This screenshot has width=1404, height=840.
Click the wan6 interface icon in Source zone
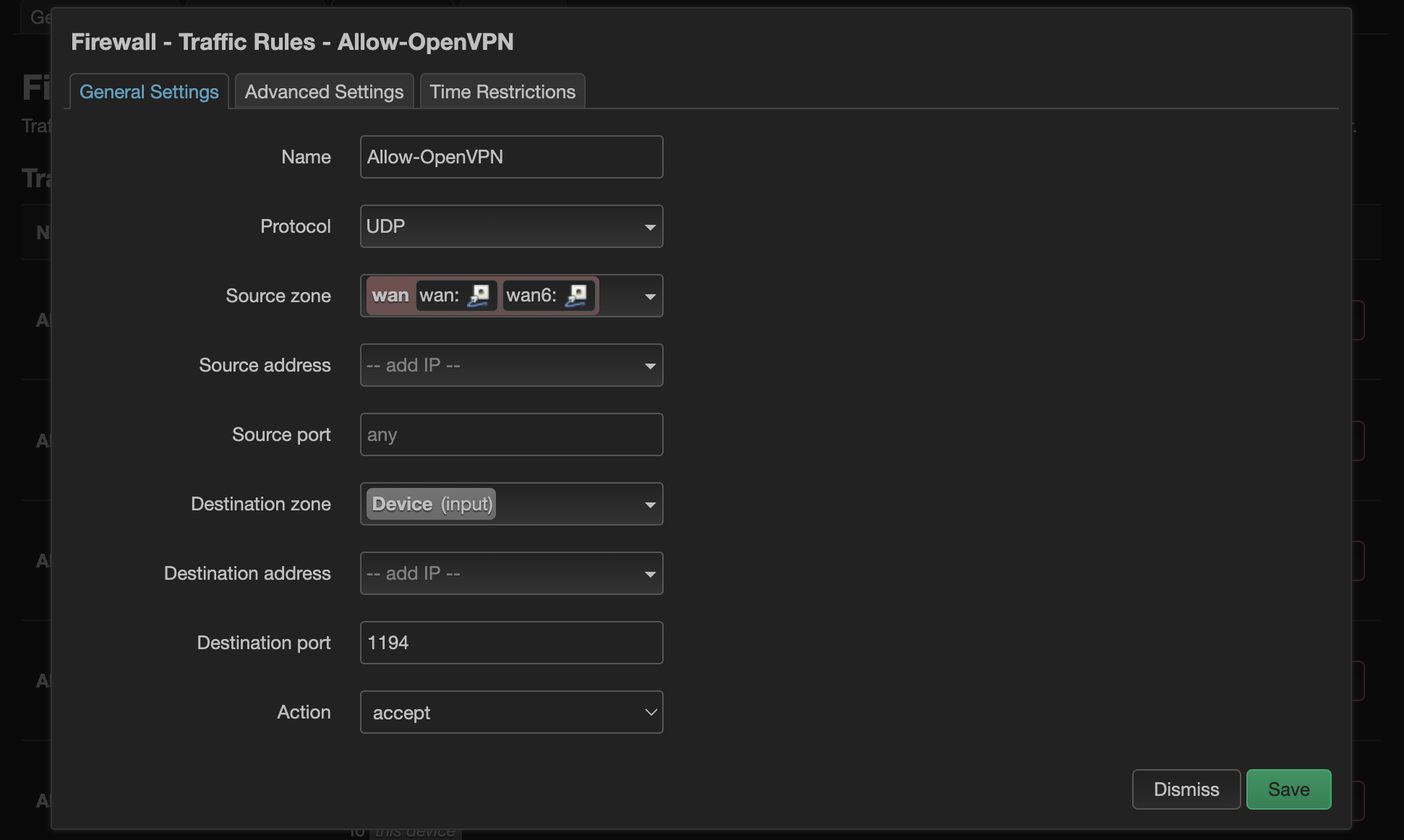pyautogui.click(x=576, y=296)
